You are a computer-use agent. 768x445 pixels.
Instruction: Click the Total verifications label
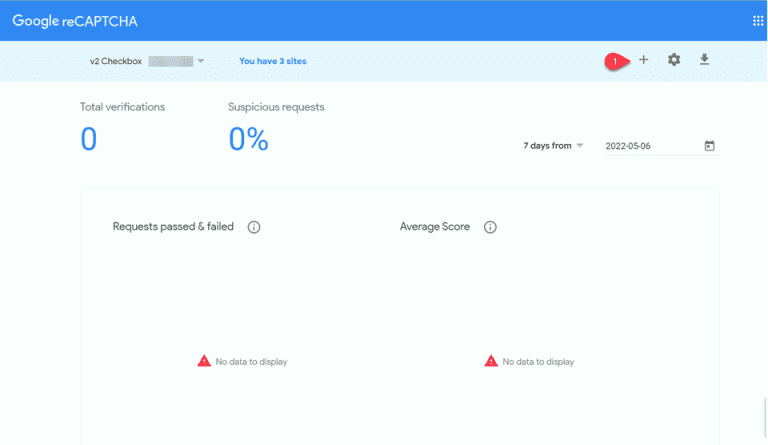[x=122, y=107]
